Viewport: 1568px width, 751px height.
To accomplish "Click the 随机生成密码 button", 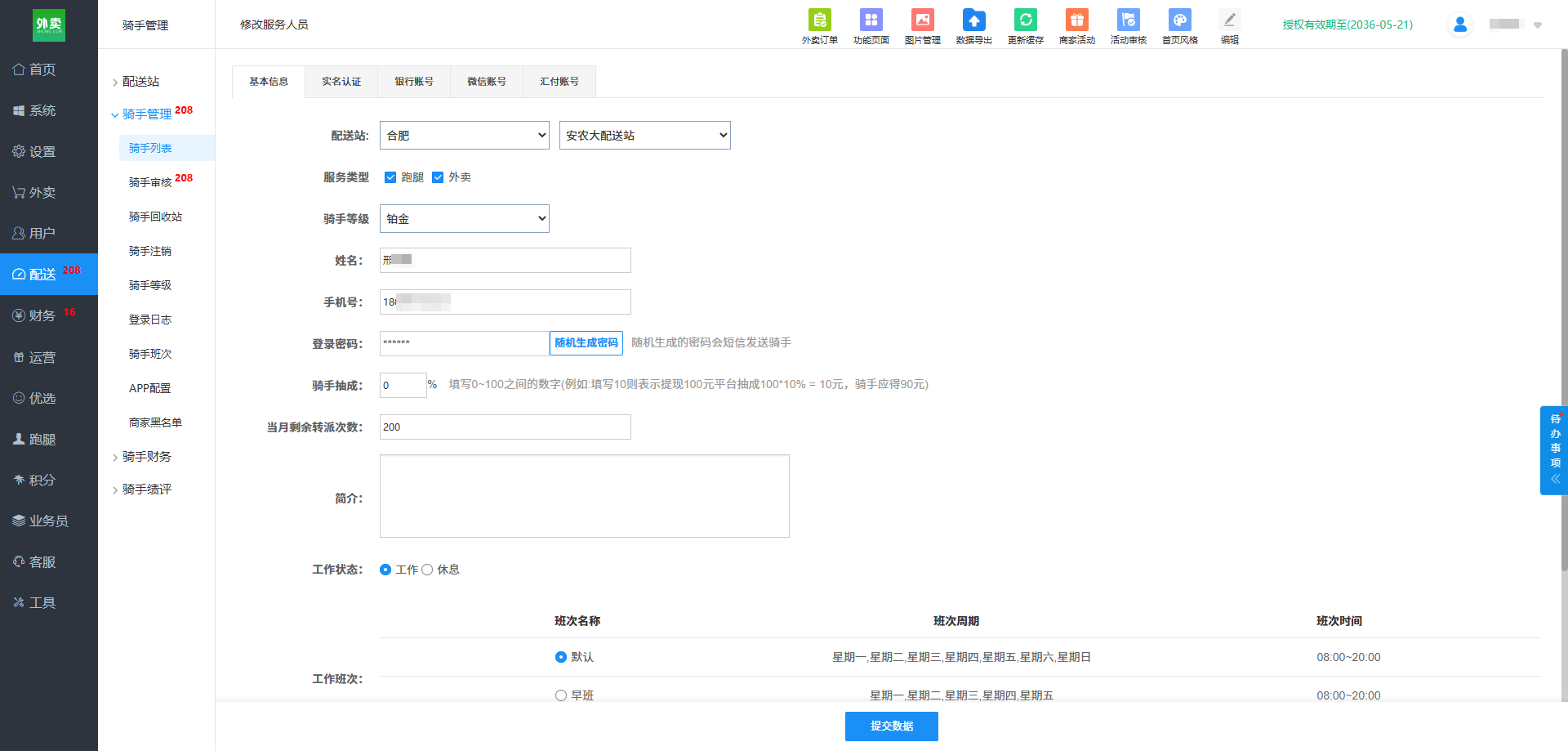I will point(586,343).
